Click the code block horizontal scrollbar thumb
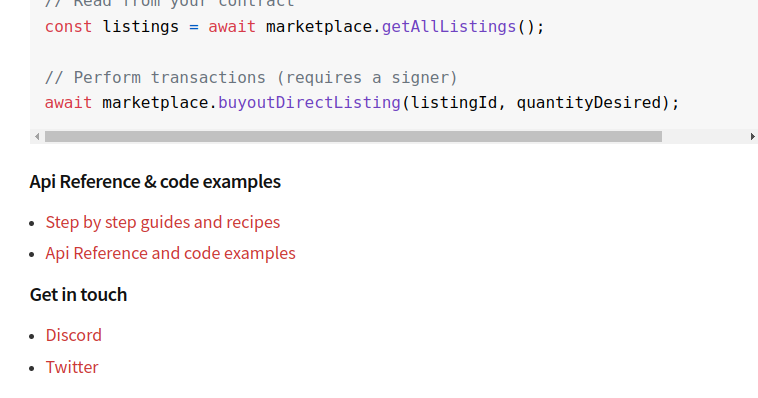758x398 pixels. click(x=353, y=137)
